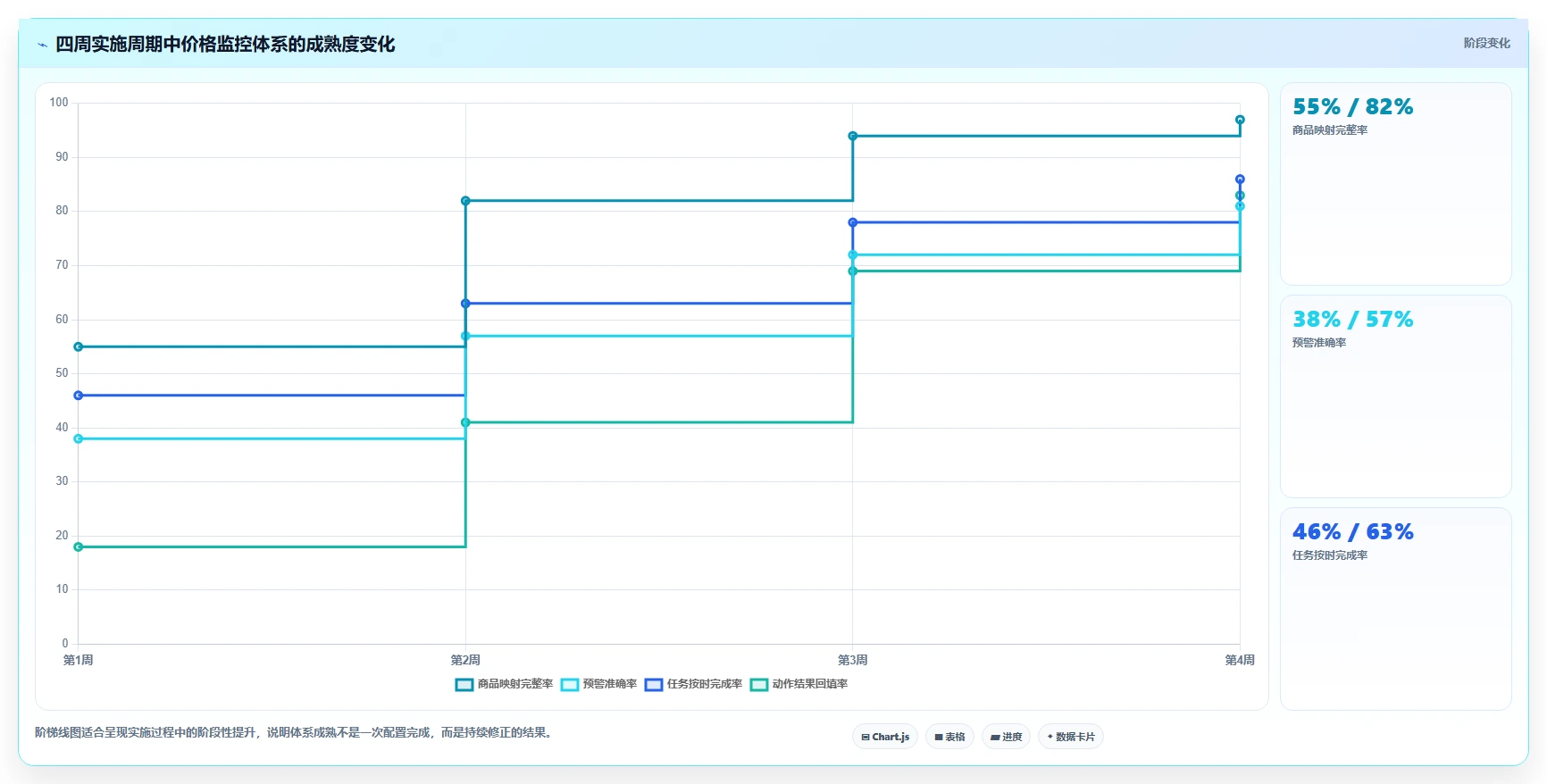Toggle the 任务按时完成率 legend series

coord(693,684)
